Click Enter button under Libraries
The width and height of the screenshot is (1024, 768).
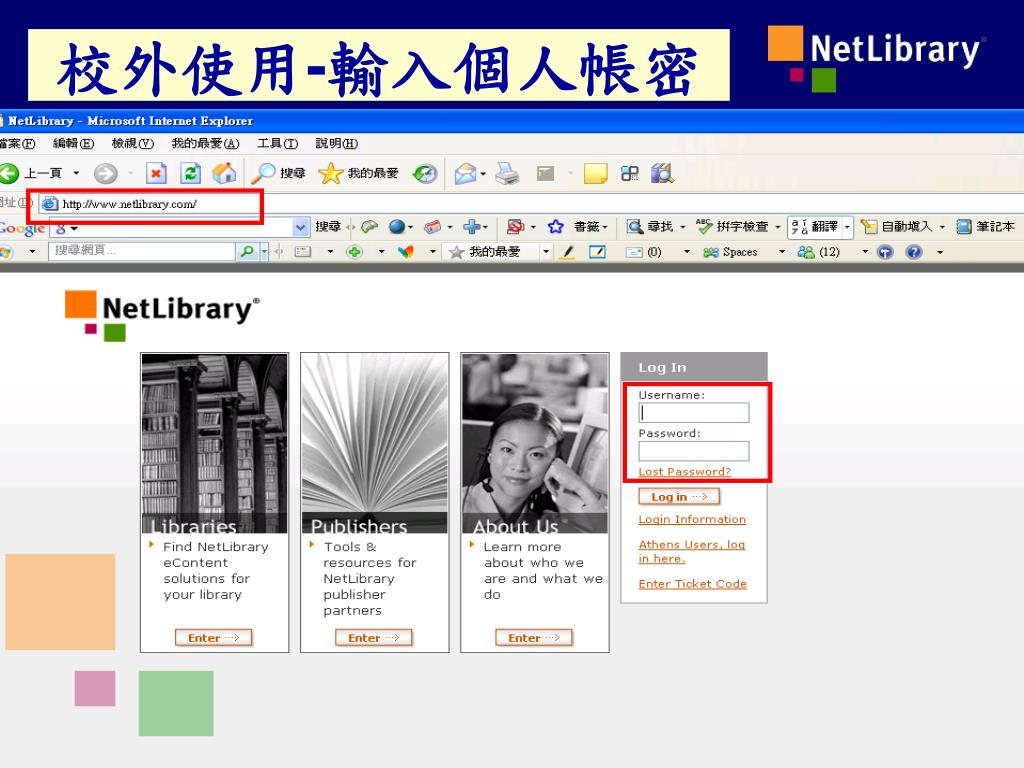coord(214,637)
